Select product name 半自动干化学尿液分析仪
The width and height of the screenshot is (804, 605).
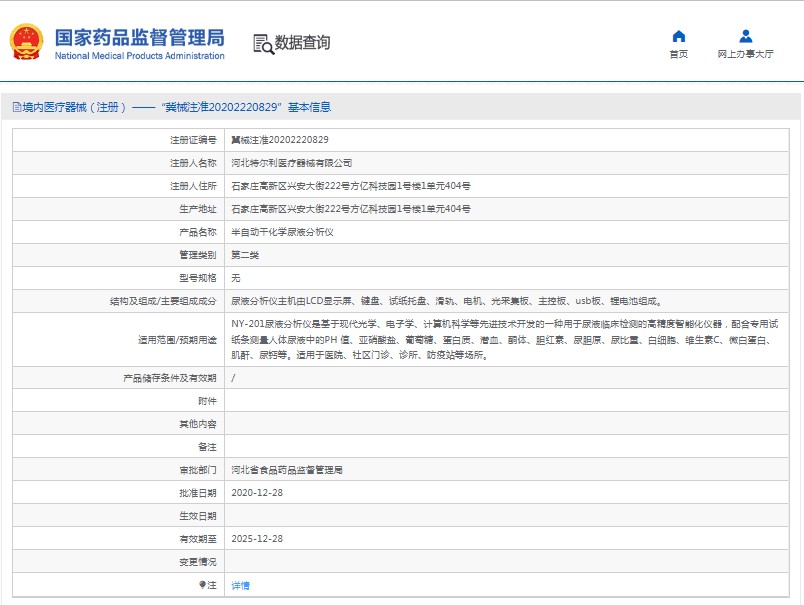(x=283, y=232)
